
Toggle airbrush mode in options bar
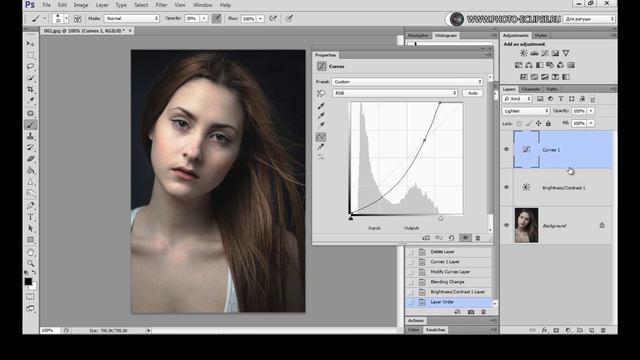[x=273, y=18]
